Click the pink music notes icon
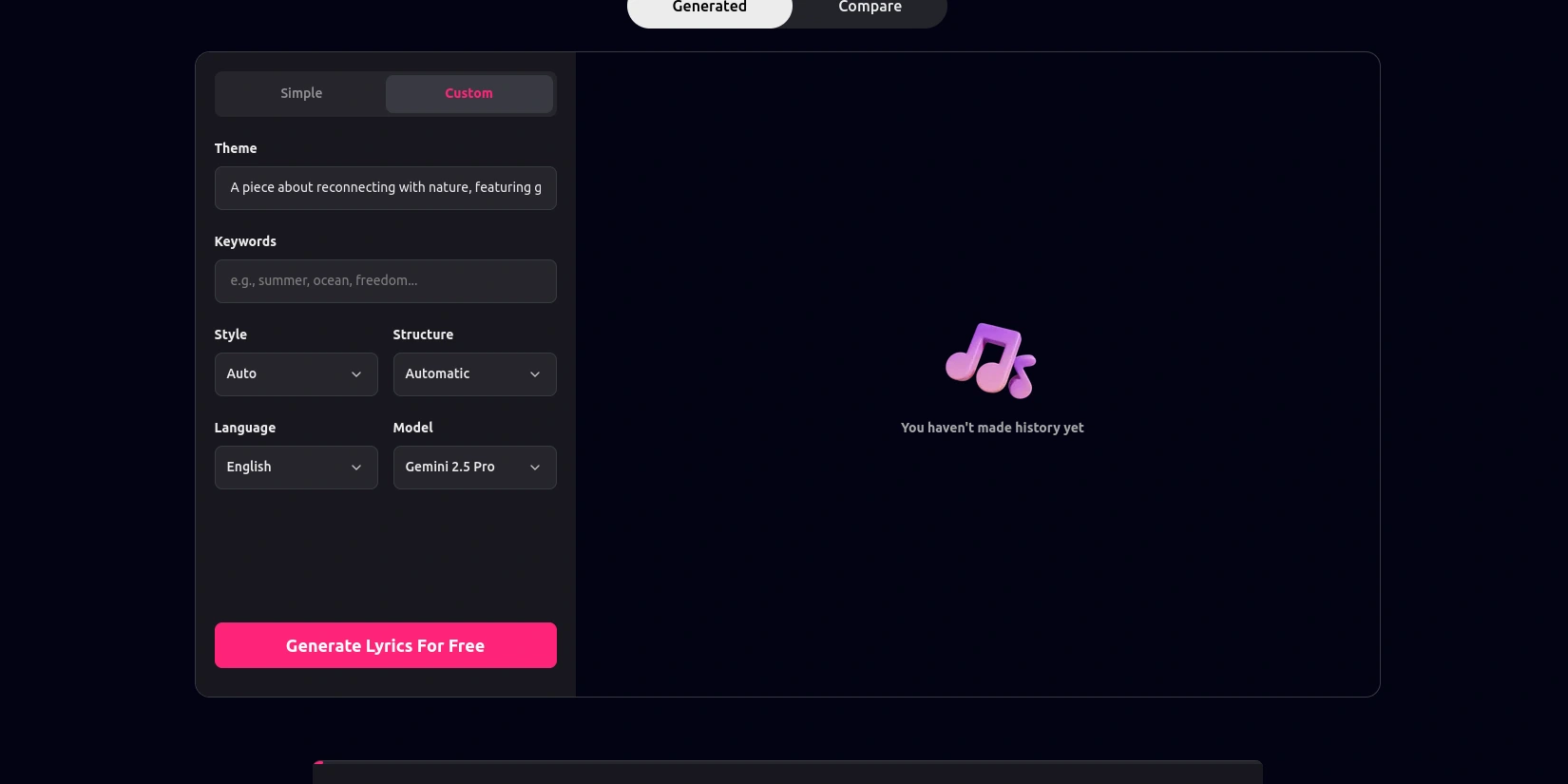The width and height of the screenshot is (1568, 784). [x=990, y=360]
